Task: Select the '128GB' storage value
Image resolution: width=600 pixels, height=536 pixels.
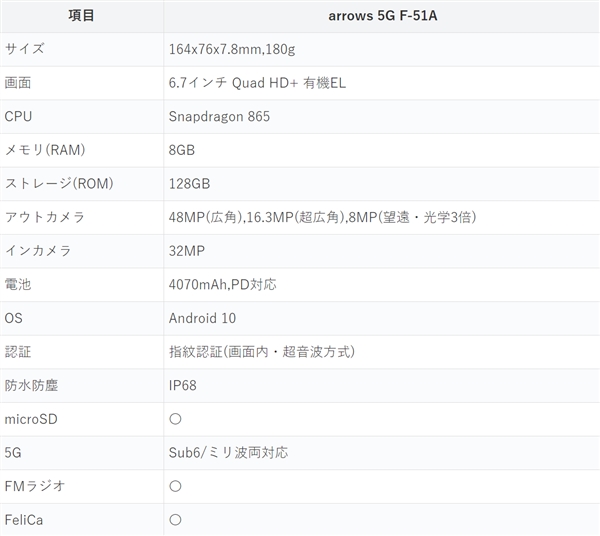Action: tap(189, 184)
